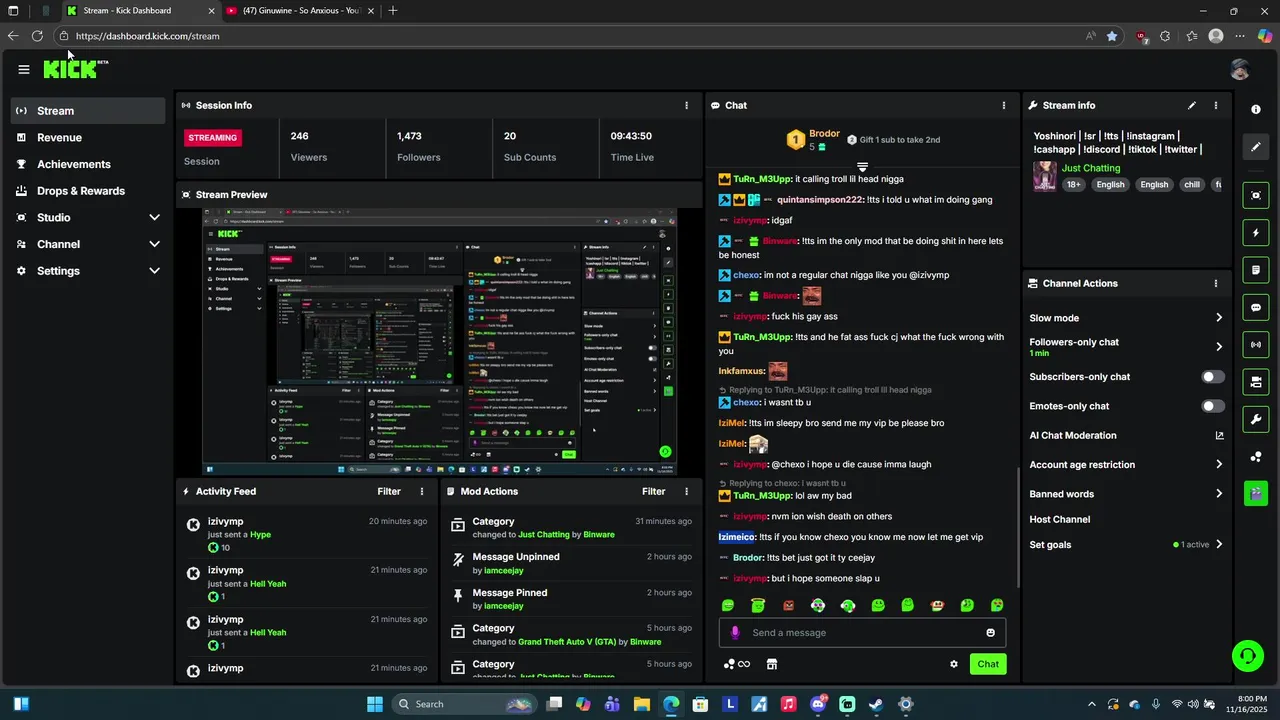
Task: Click Filter in Mod Actions
Action: [653, 491]
